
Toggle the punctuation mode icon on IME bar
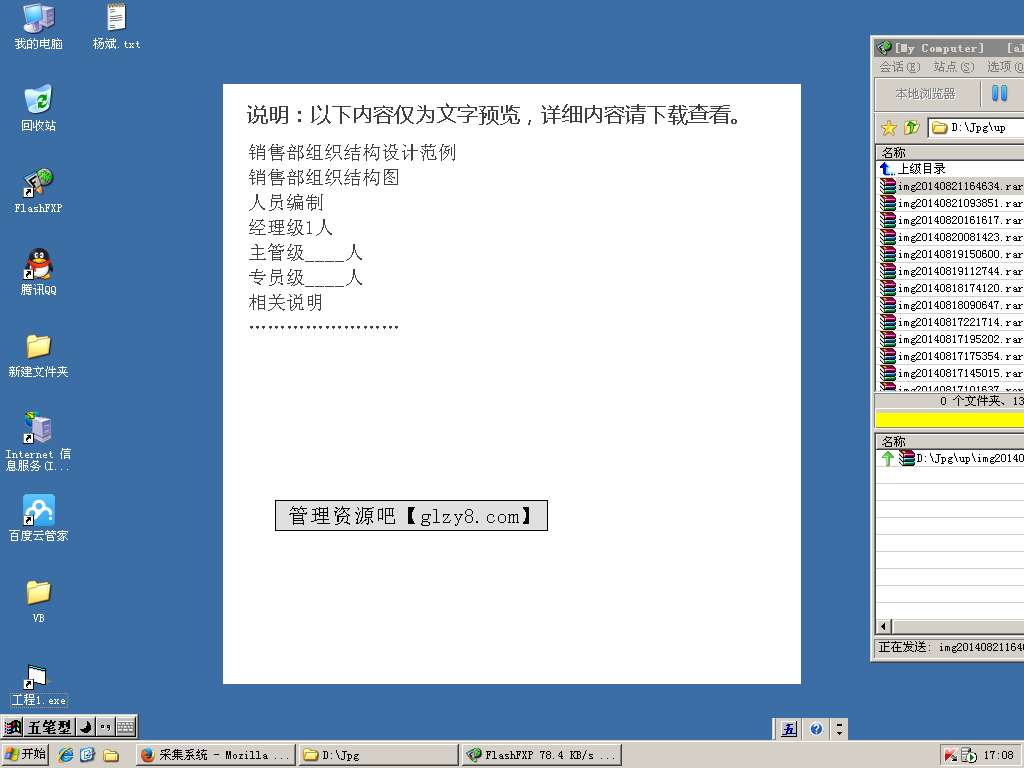click(105, 727)
